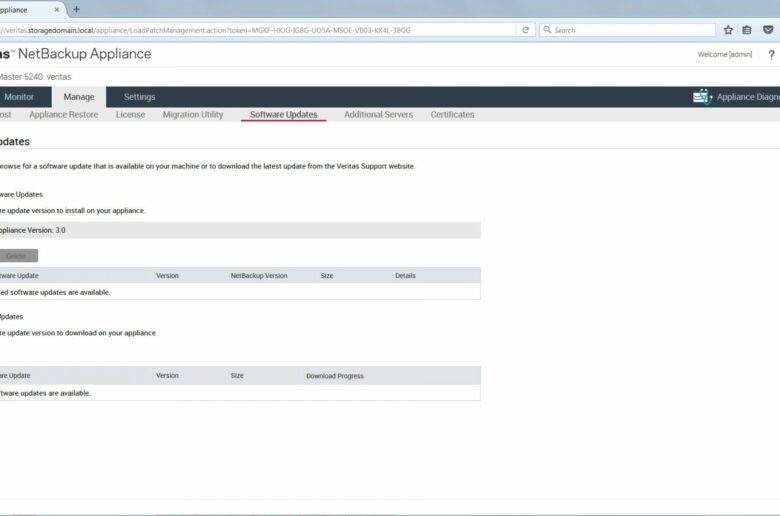
Task: Click the Download Progress column header
Action: pos(335,376)
